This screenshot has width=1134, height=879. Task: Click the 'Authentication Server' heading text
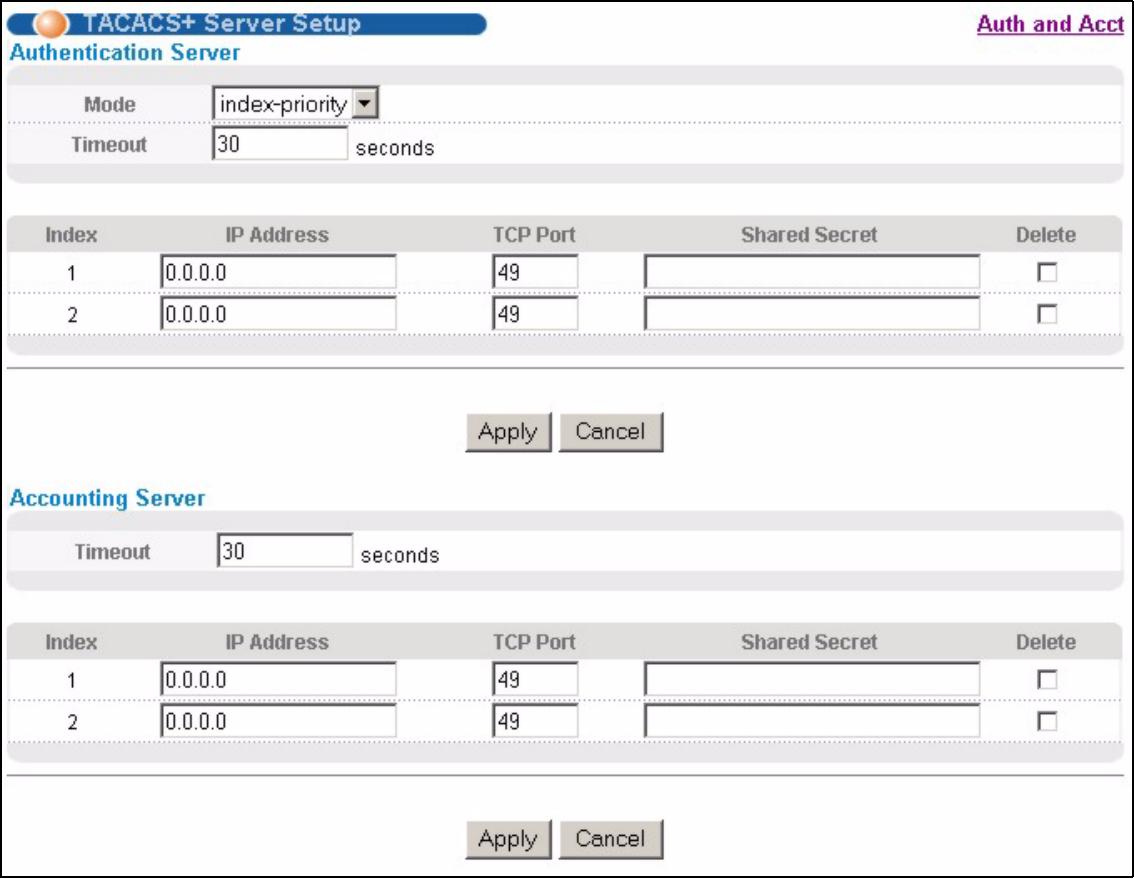click(124, 53)
